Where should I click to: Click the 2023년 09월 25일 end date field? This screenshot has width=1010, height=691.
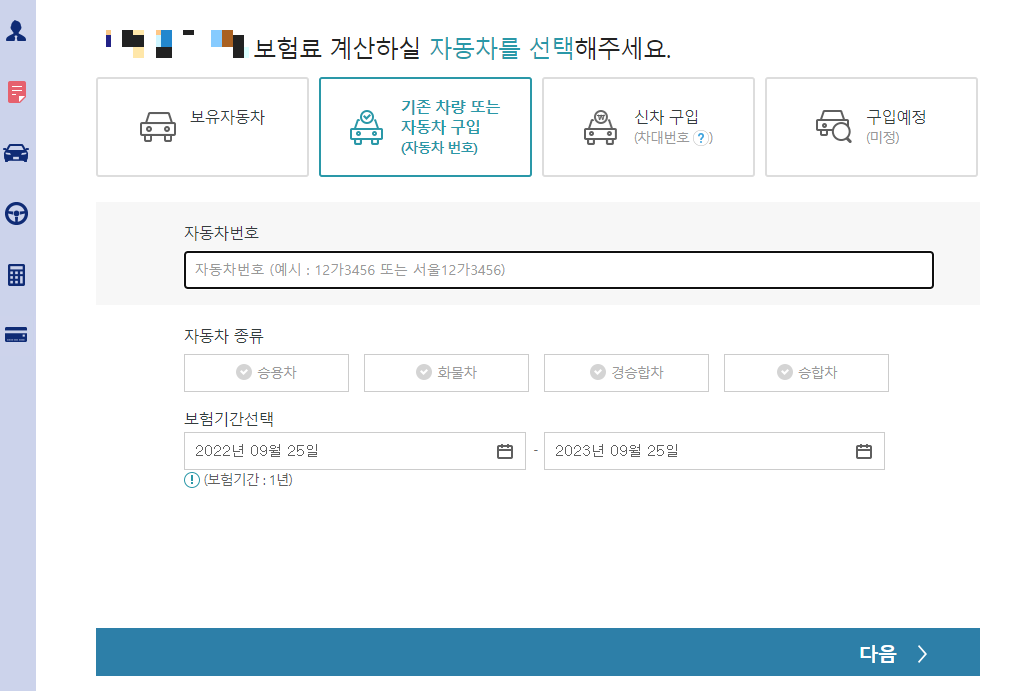point(714,451)
